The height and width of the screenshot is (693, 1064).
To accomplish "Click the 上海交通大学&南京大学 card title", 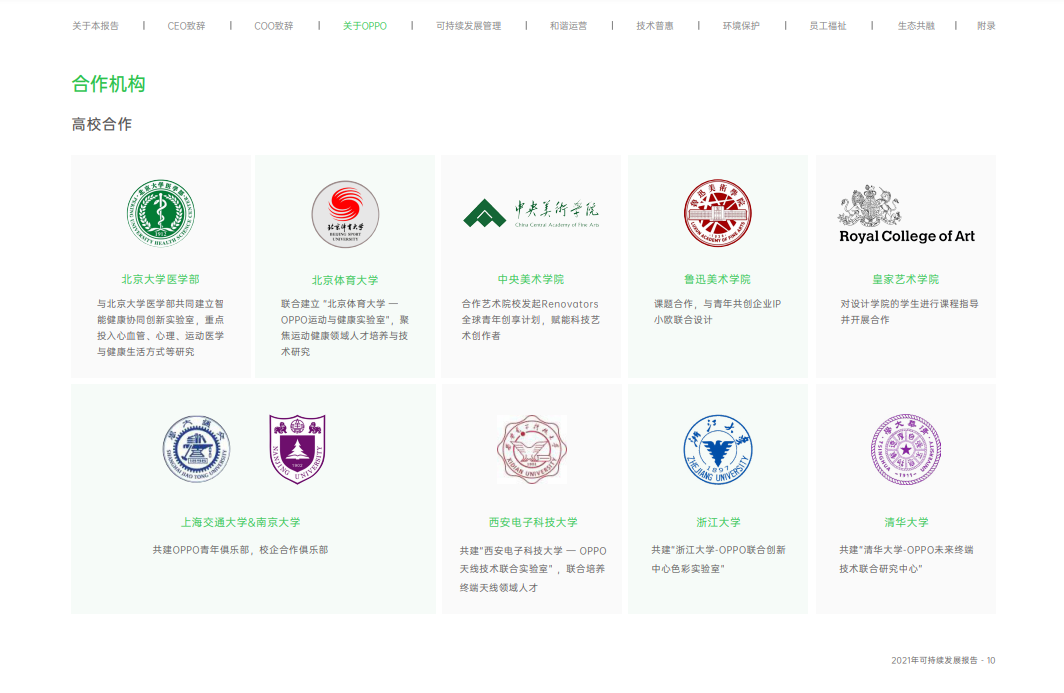I will tap(240, 522).
